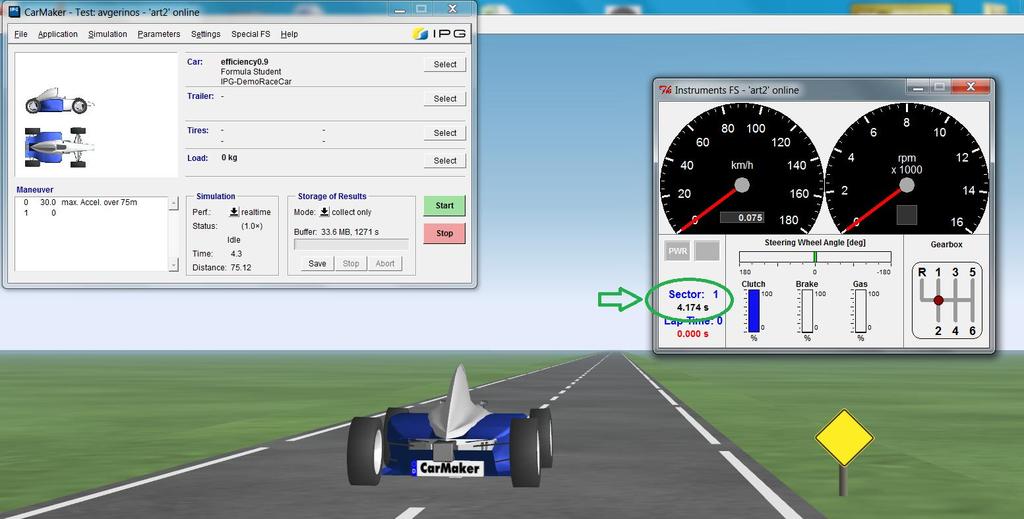The height and width of the screenshot is (519, 1024).
Task: Click the Abort button in storage
Action: [385, 264]
